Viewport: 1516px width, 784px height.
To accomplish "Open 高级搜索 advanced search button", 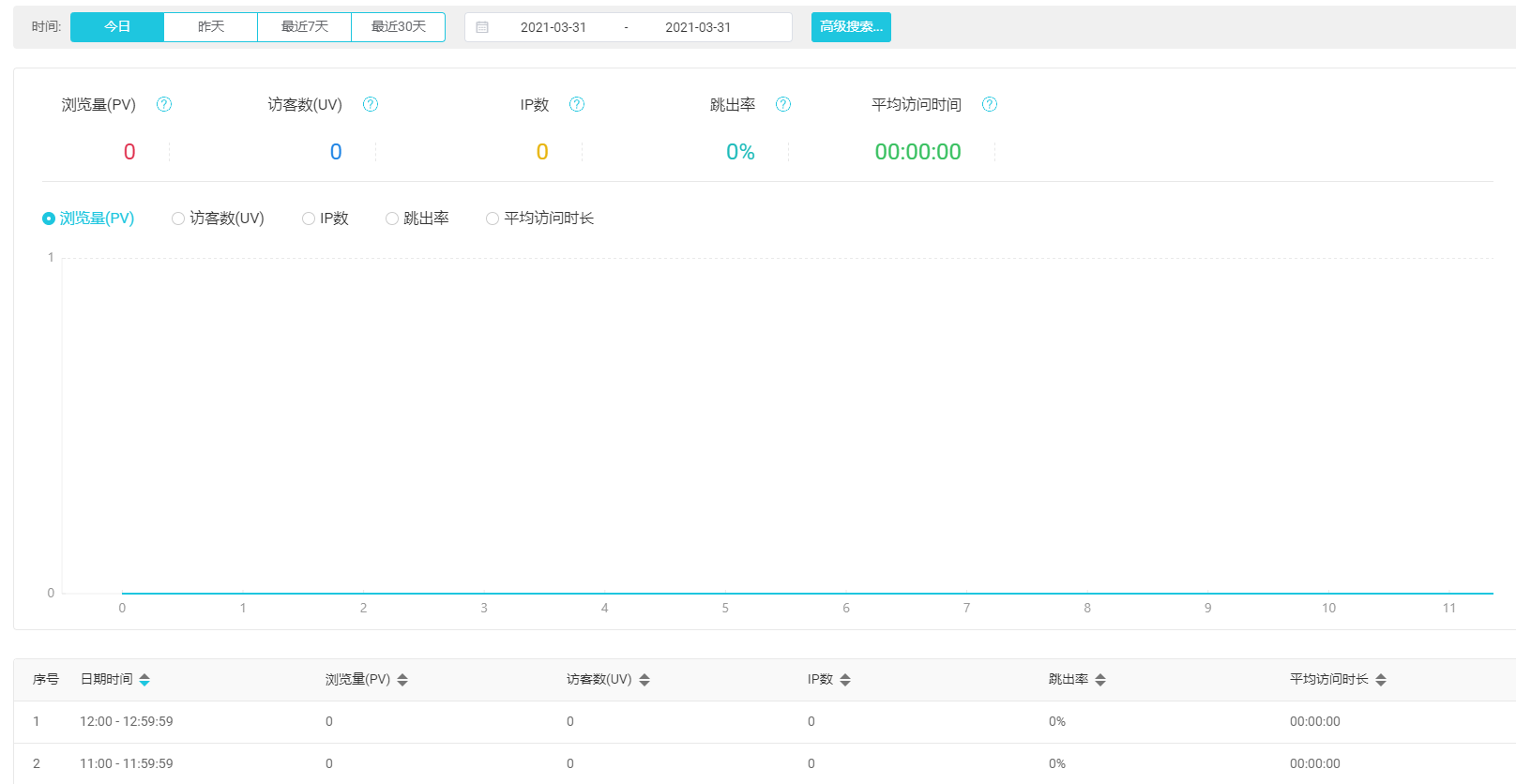I will click(x=851, y=27).
